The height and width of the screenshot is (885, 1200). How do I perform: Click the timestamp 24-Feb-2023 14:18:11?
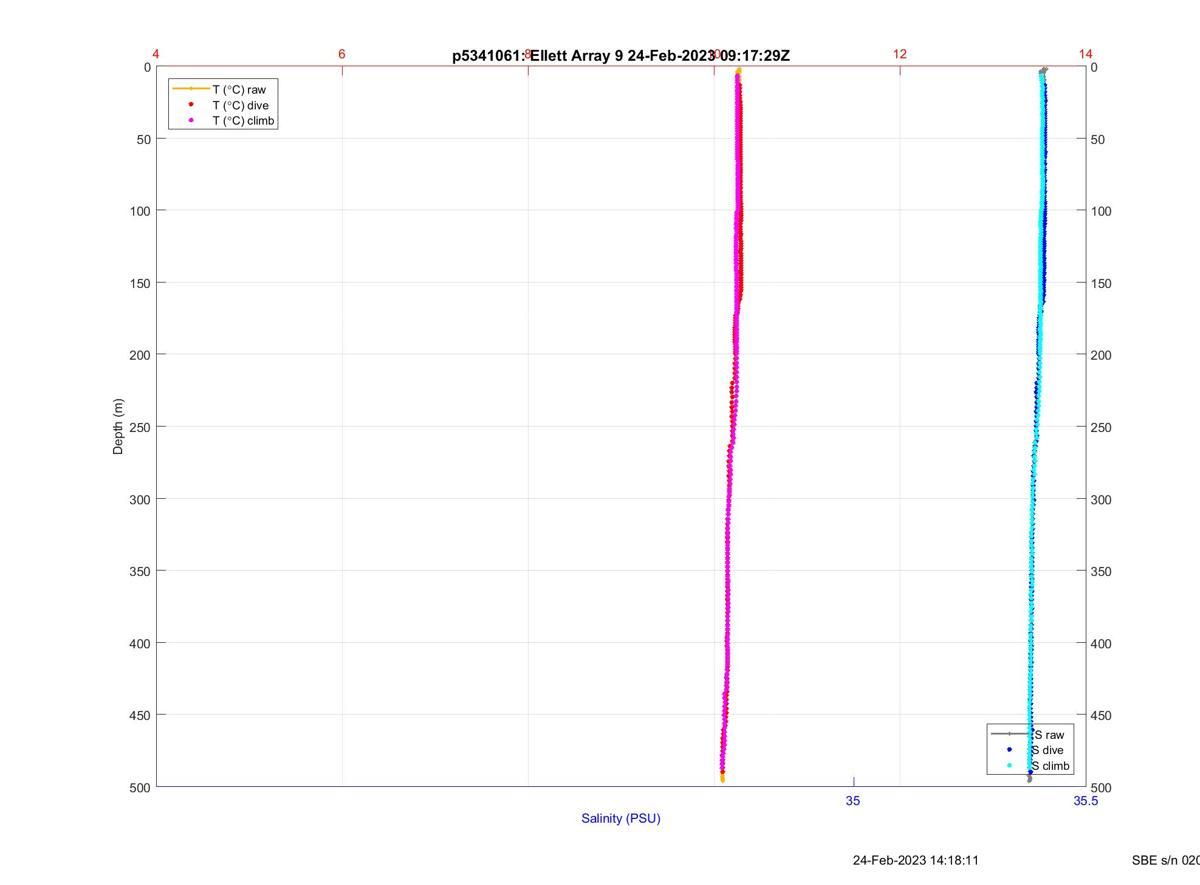[x=916, y=860]
